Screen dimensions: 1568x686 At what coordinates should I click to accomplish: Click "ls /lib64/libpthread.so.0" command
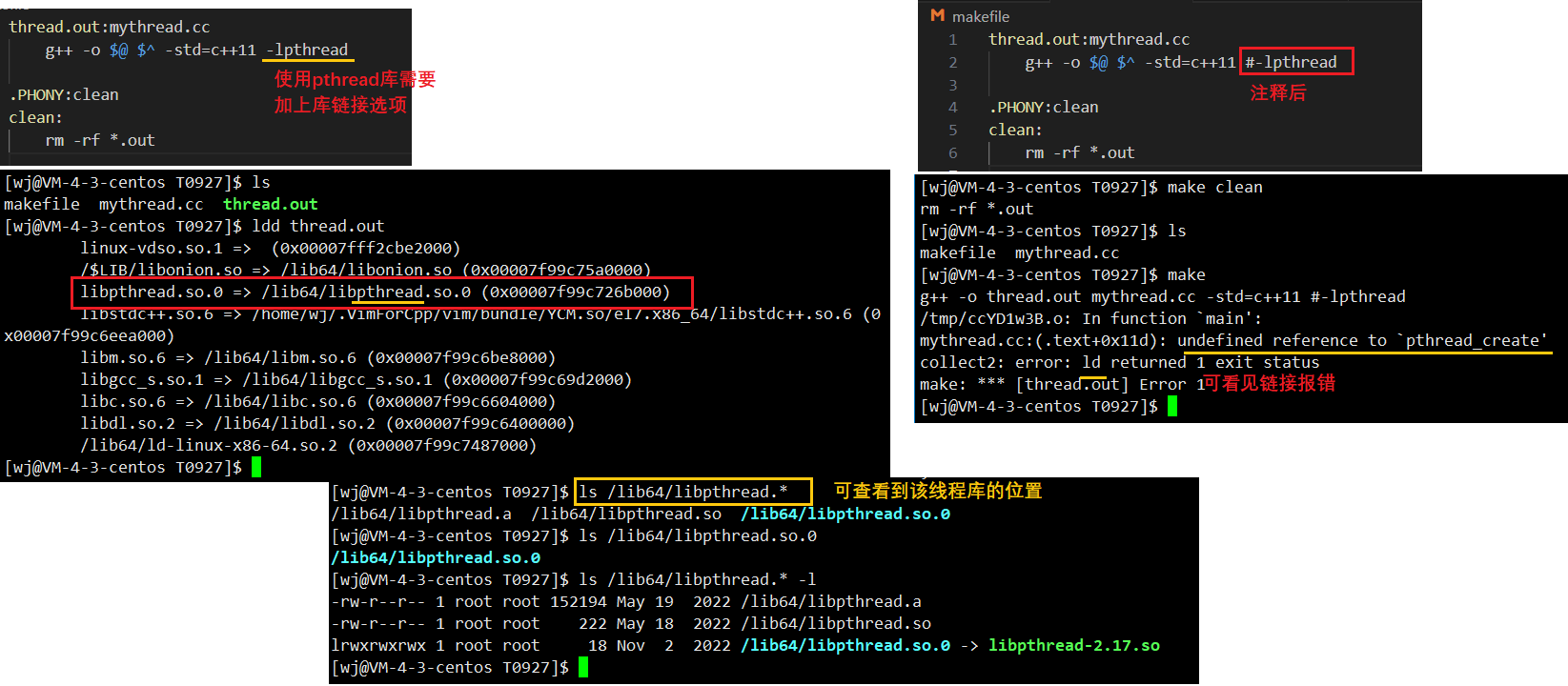(x=698, y=535)
